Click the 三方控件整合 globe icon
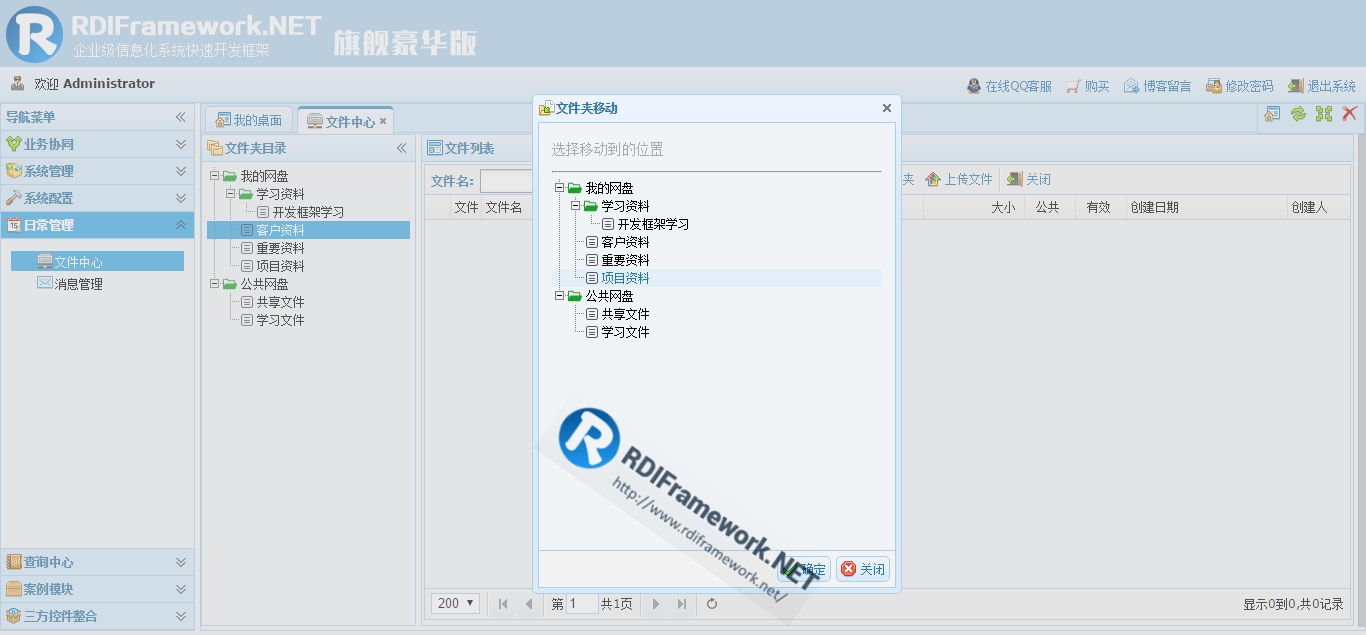The width and height of the screenshot is (1366, 635). pos(14,616)
